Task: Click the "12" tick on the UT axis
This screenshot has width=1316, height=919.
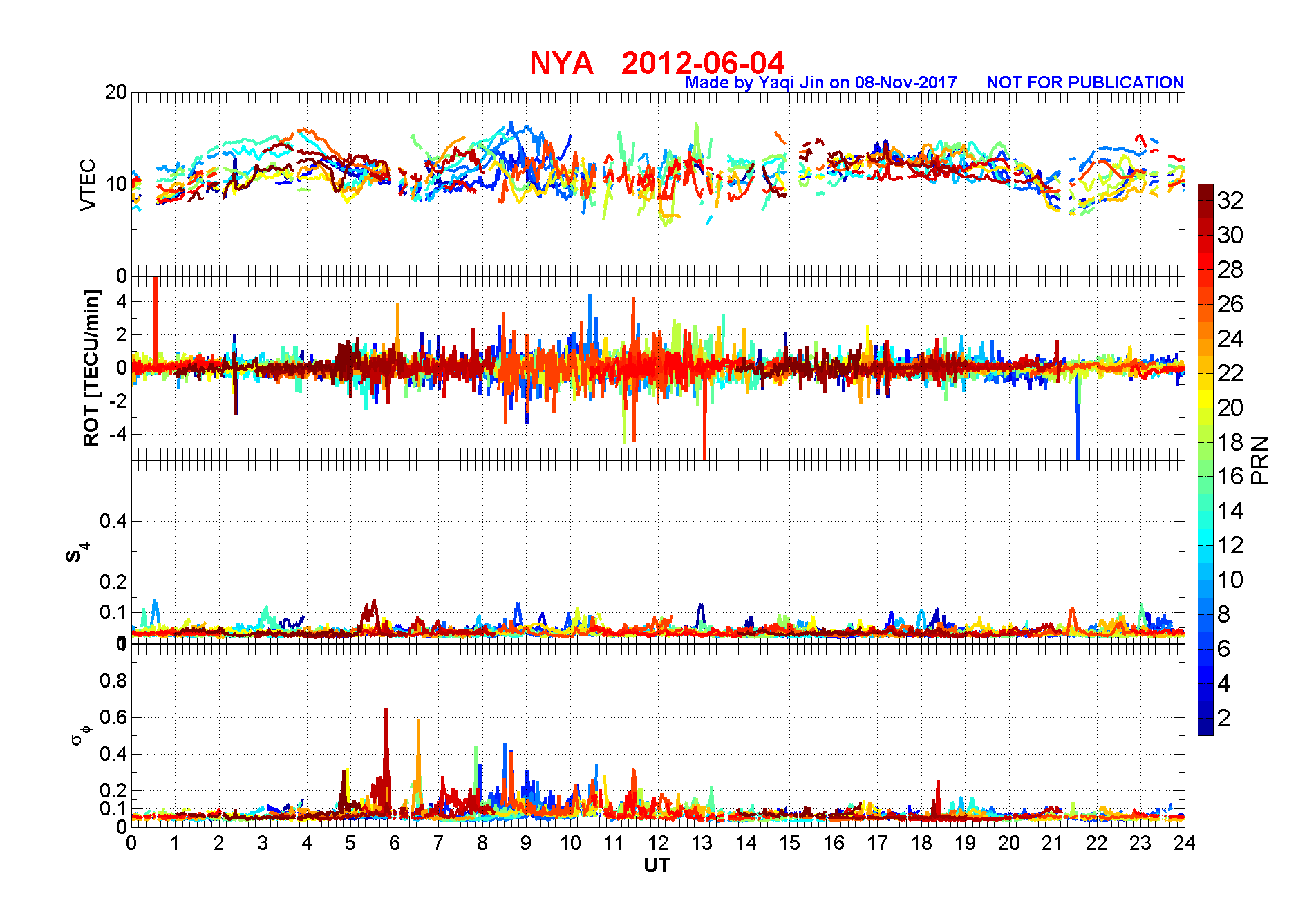Action: click(x=658, y=843)
